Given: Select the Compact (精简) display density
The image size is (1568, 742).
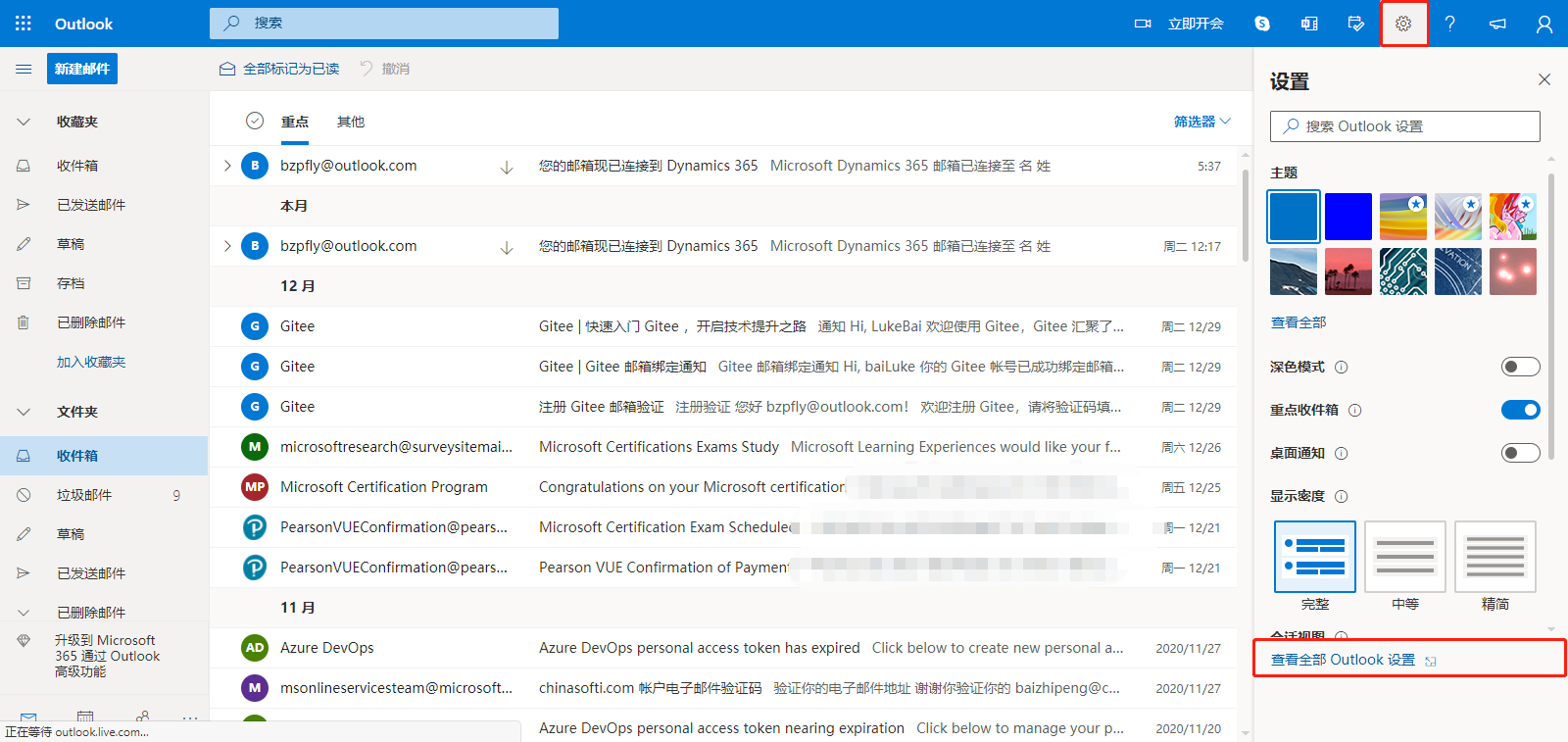Looking at the screenshot, I should point(1495,557).
